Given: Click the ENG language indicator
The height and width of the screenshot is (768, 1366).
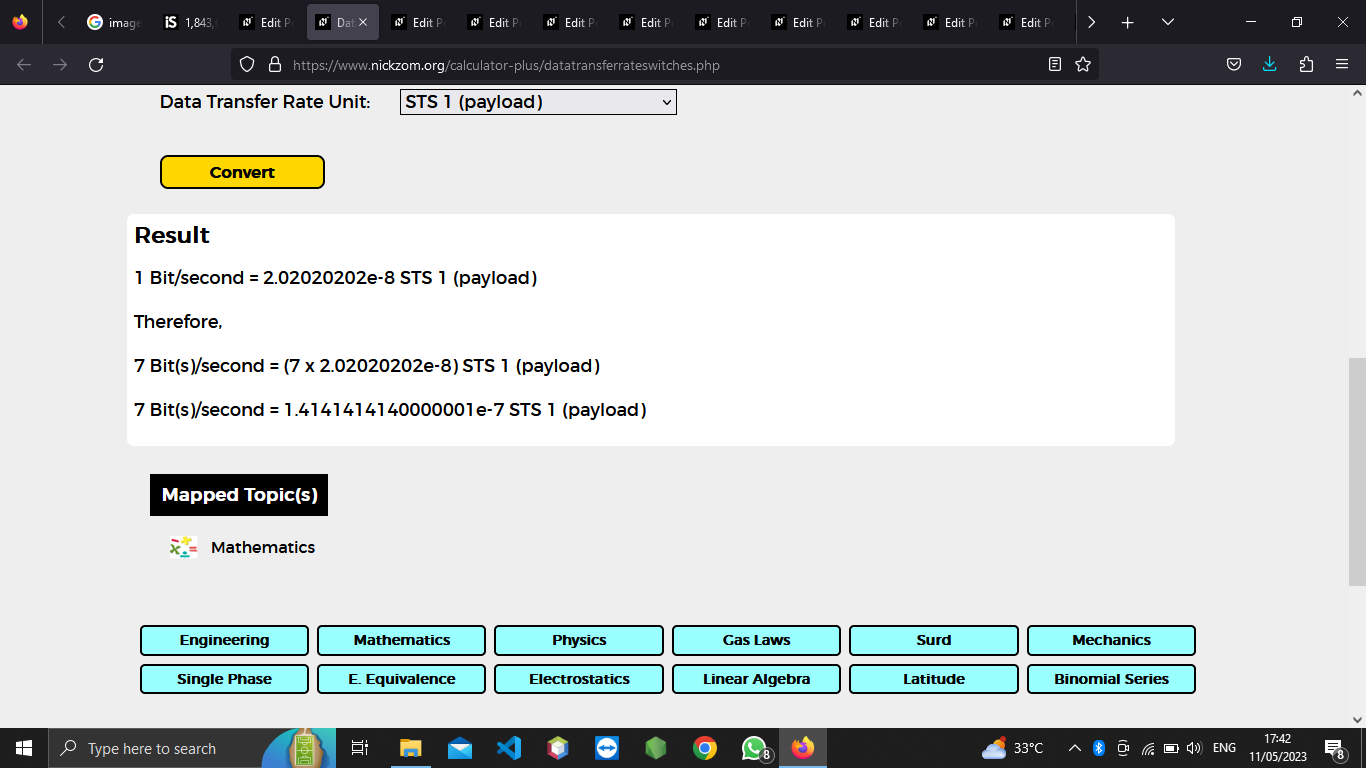Looking at the screenshot, I should (1224, 748).
